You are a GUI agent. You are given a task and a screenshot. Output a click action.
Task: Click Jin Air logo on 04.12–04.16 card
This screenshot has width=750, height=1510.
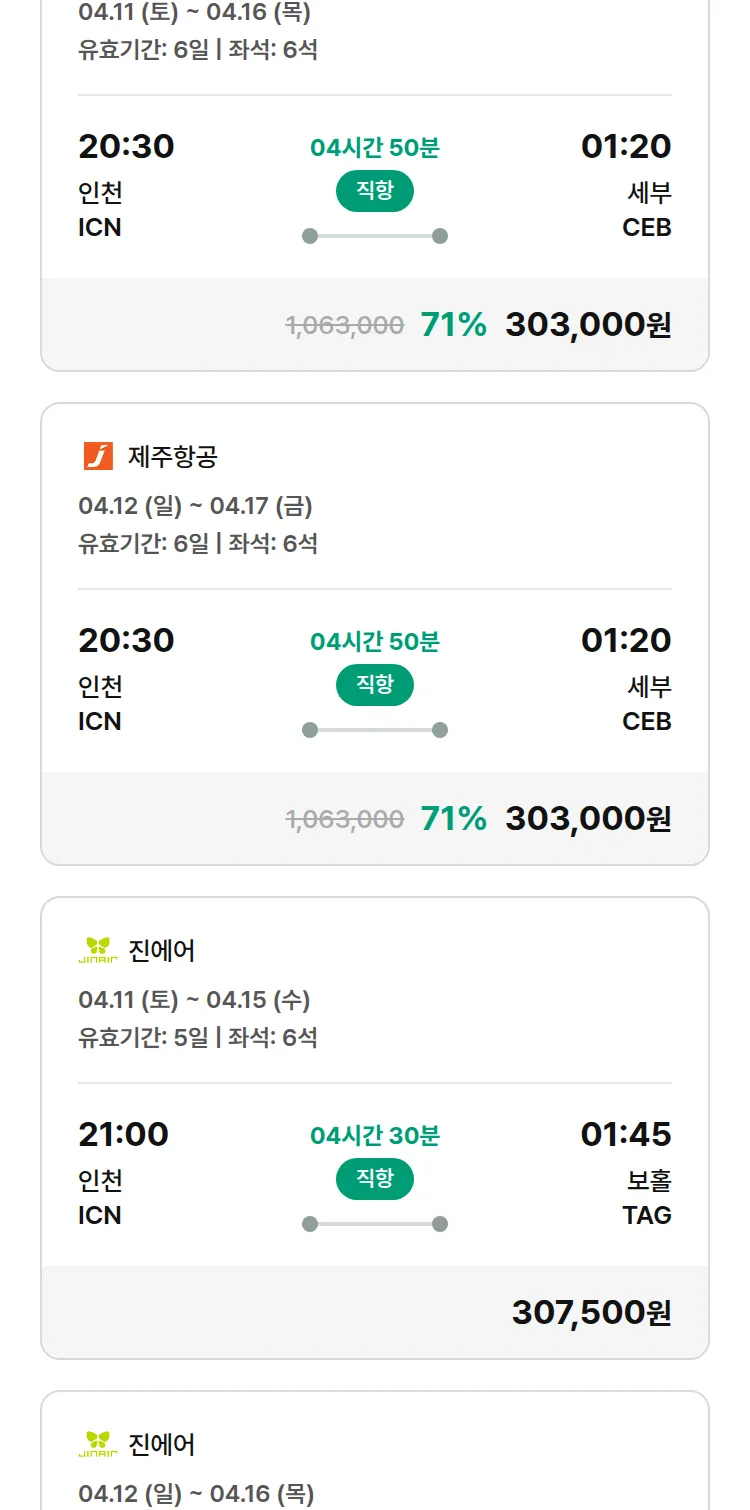pos(98,1444)
